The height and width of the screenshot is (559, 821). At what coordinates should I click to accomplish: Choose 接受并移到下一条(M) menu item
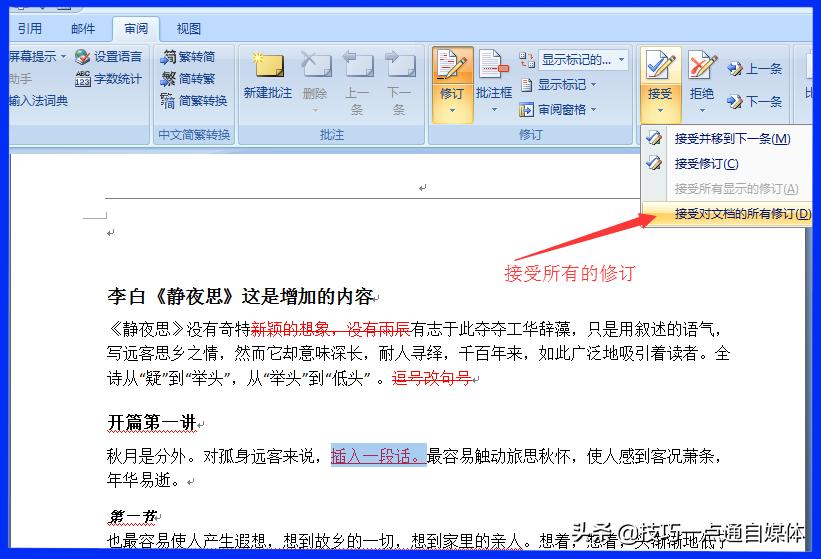coord(727,139)
